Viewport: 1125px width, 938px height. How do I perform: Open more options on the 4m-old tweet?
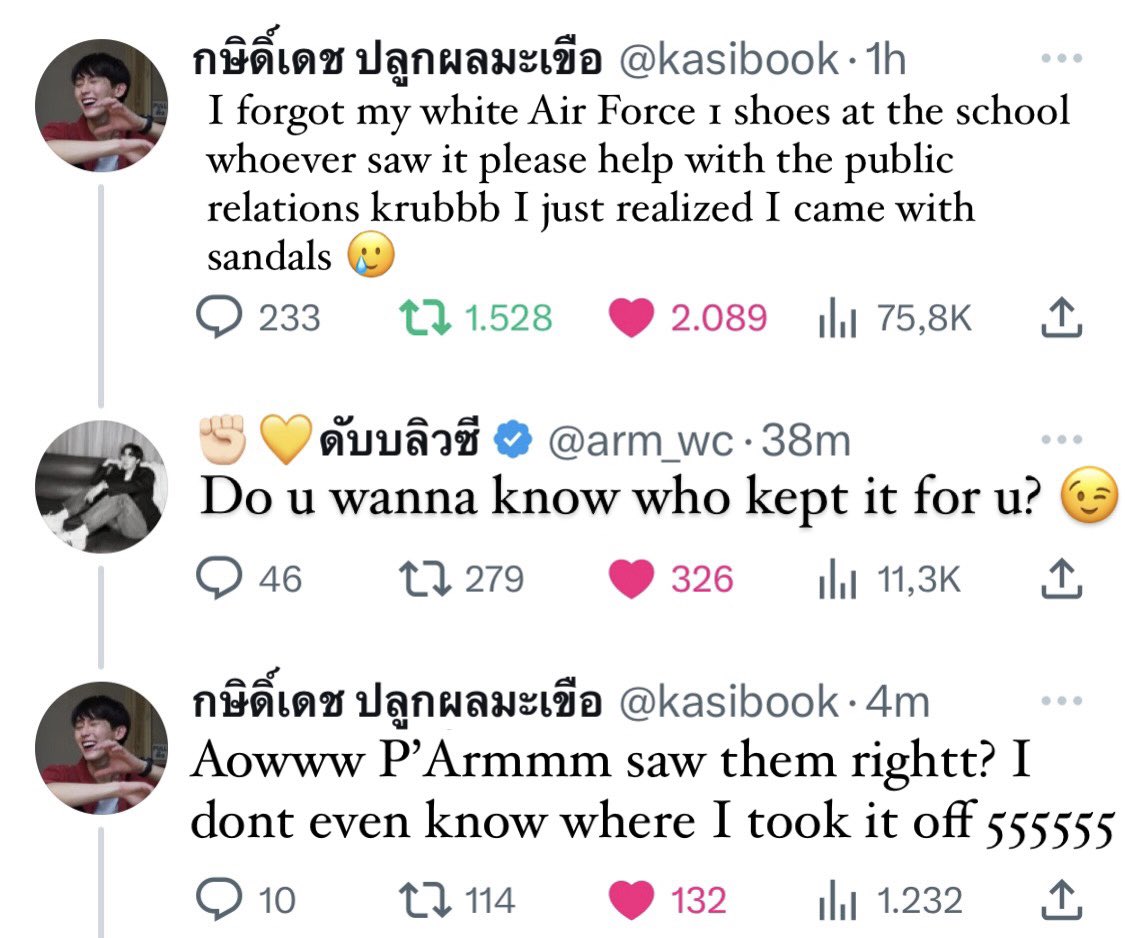1061,700
